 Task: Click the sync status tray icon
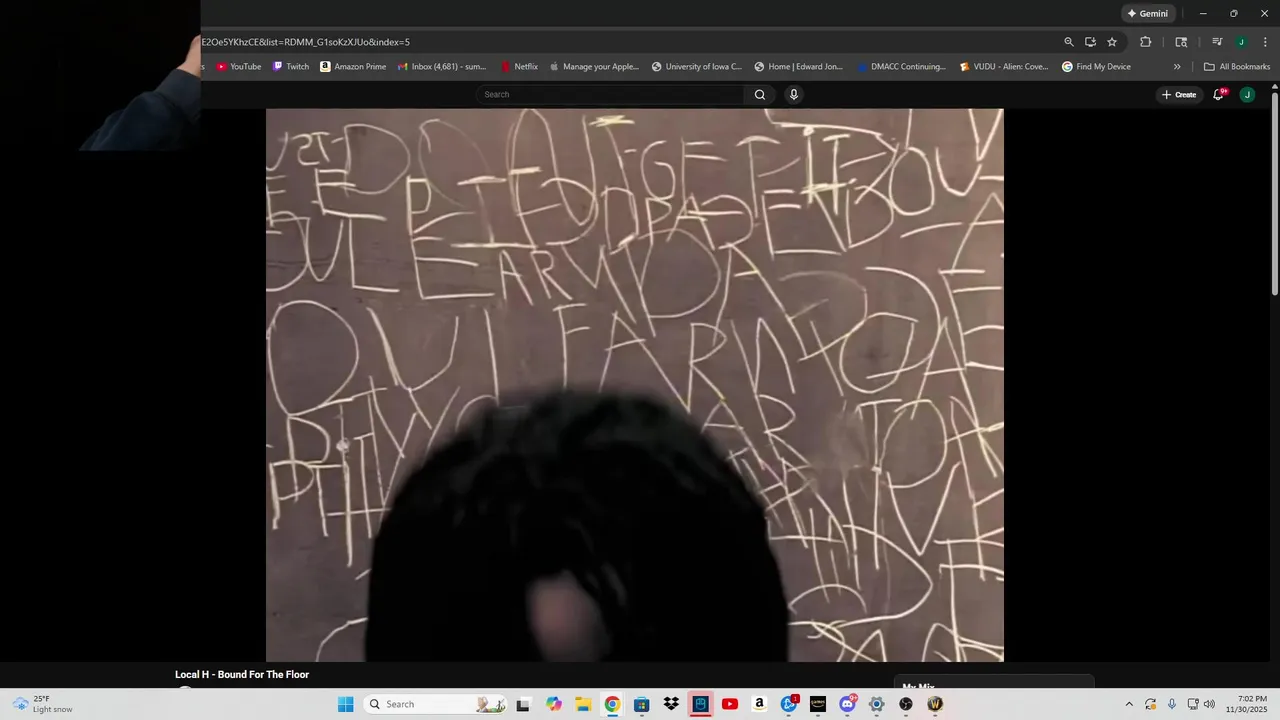pos(1151,704)
